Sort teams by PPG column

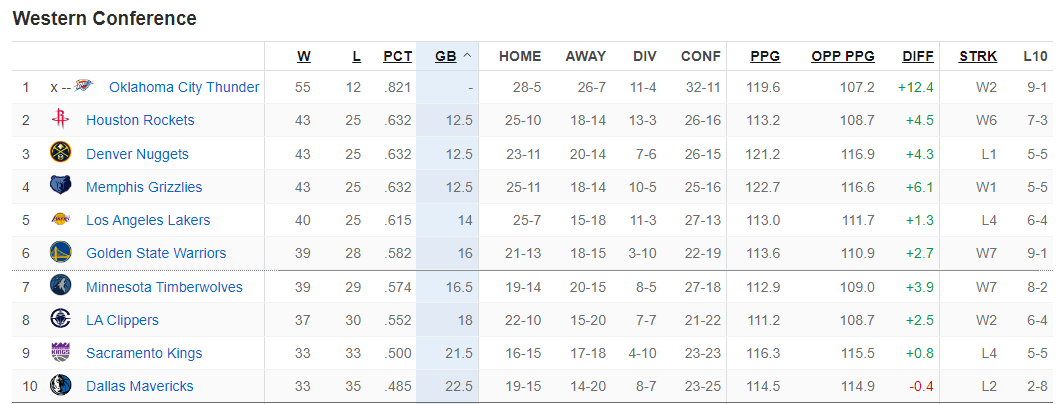point(765,56)
